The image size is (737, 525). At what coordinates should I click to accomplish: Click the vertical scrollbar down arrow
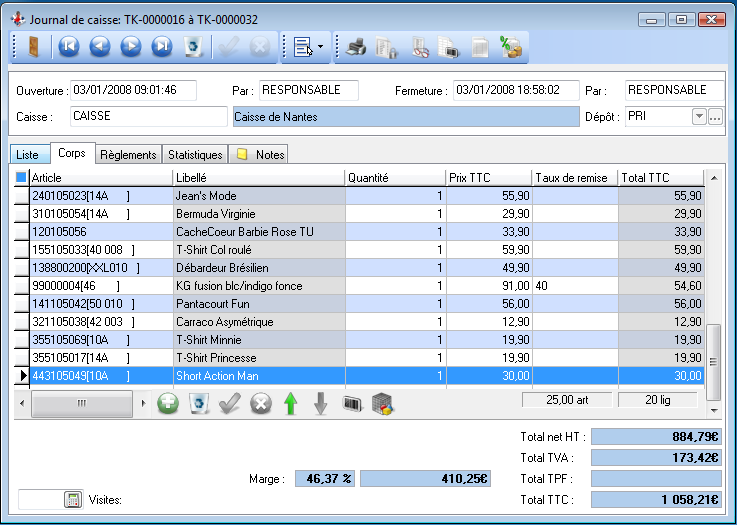coord(714,411)
